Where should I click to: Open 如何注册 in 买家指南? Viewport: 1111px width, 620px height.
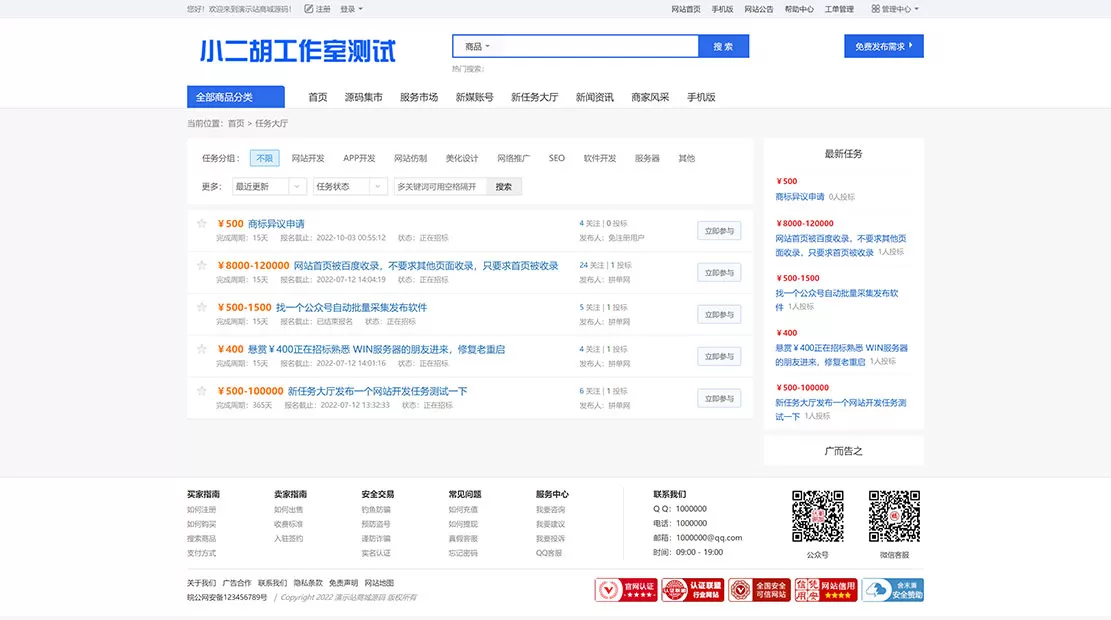click(201, 509)
